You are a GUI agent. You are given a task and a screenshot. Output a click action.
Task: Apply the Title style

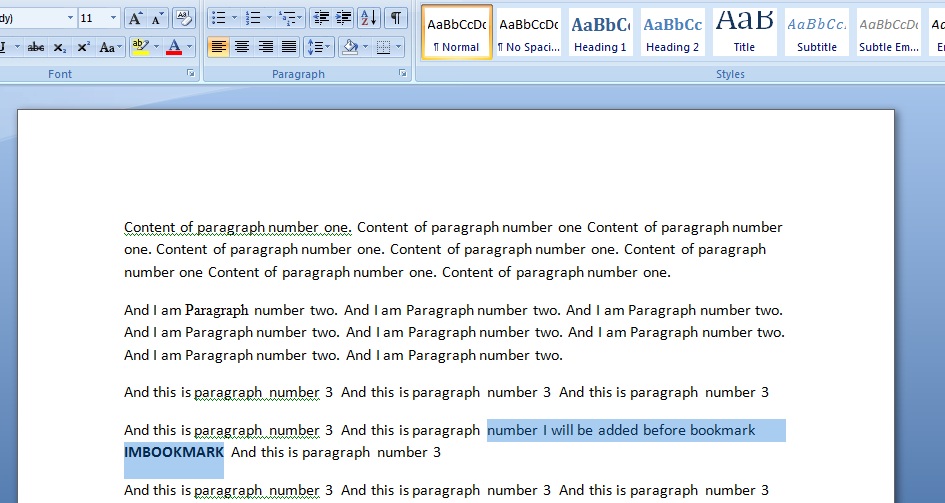pyautogui.click(x=744, y=33)
